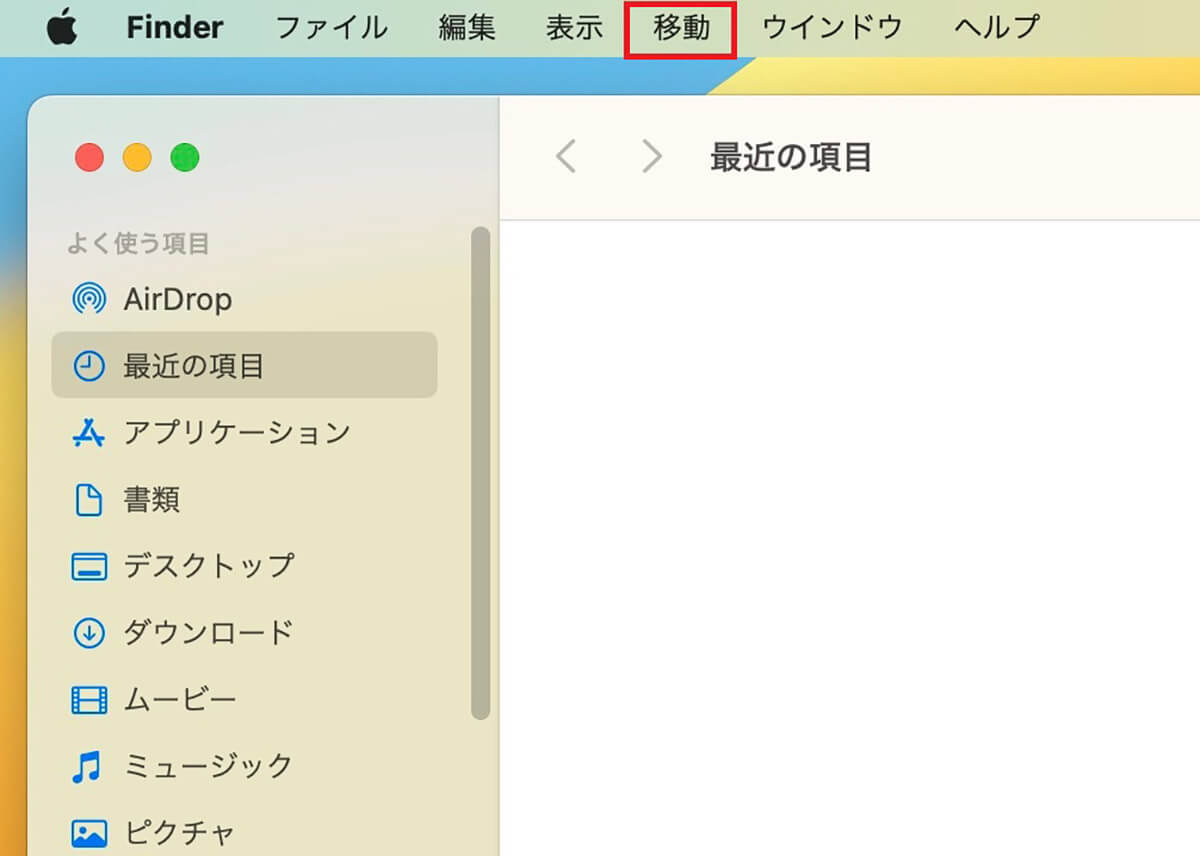
Task: Go back with the left chevron
Action: [x=566, y=156]
